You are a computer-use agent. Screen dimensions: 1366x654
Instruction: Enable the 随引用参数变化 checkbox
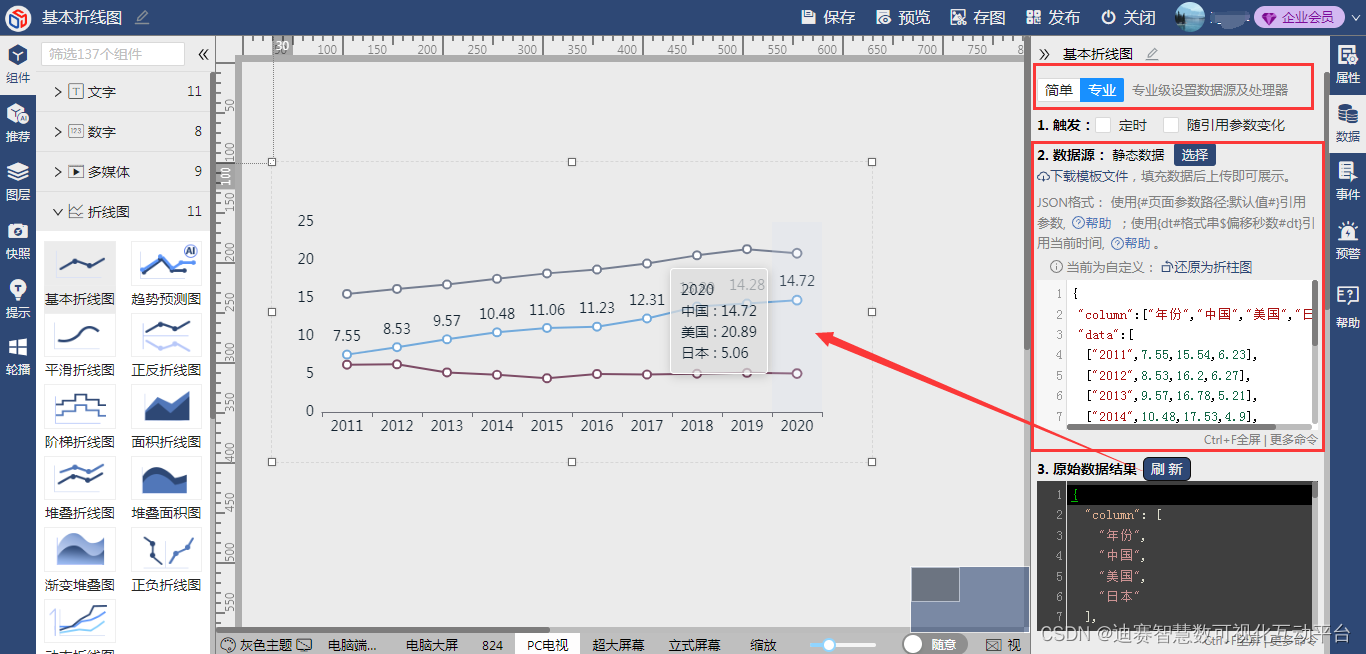[x=1171, y=125]
